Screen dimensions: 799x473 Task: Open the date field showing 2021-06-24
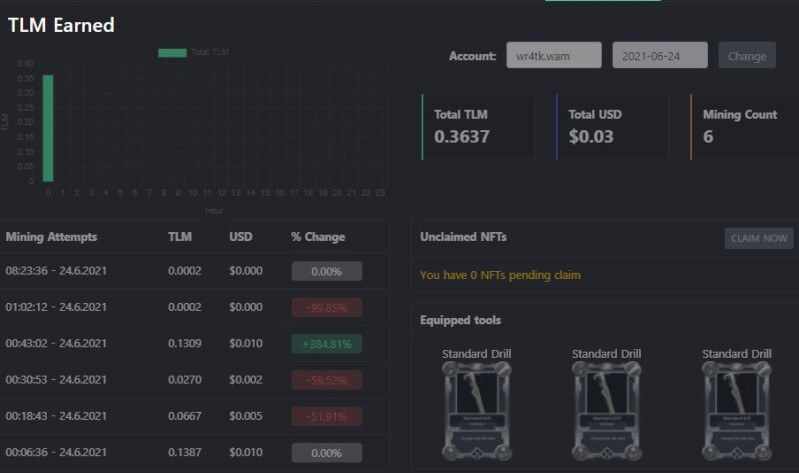(660, 55)
